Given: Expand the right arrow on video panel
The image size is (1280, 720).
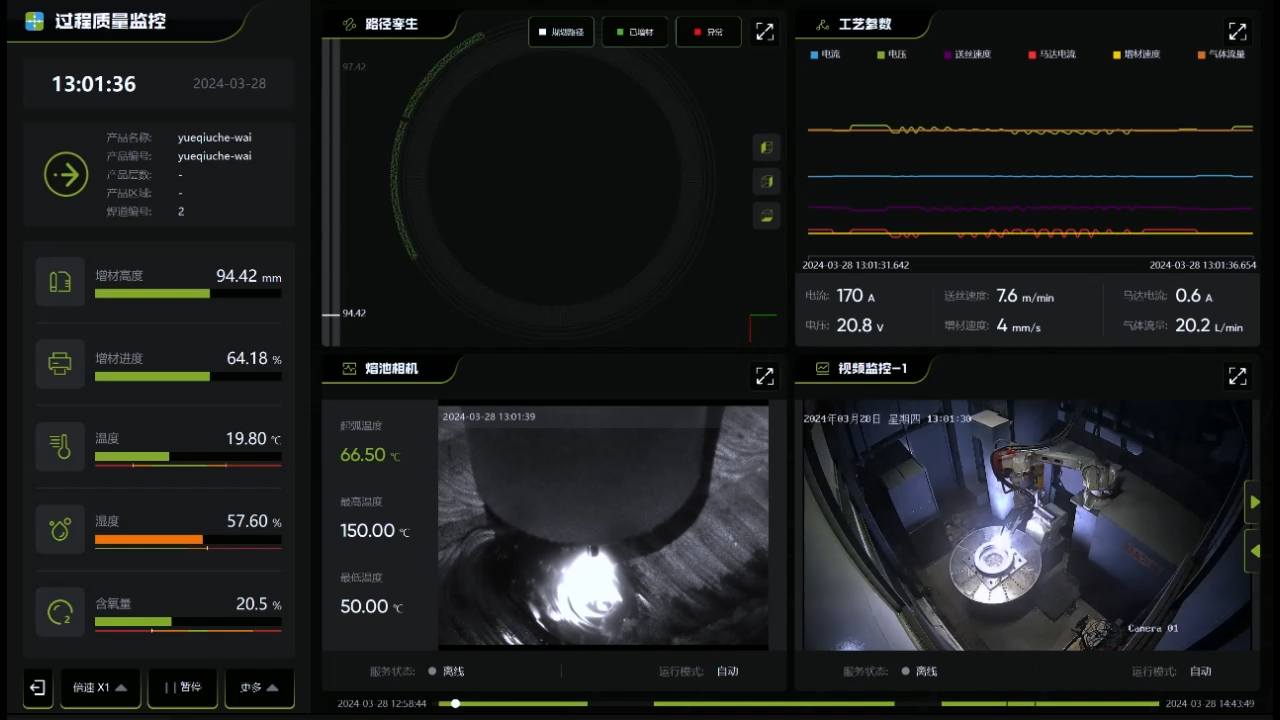Looking at the screenshot, I should 1254,502.
